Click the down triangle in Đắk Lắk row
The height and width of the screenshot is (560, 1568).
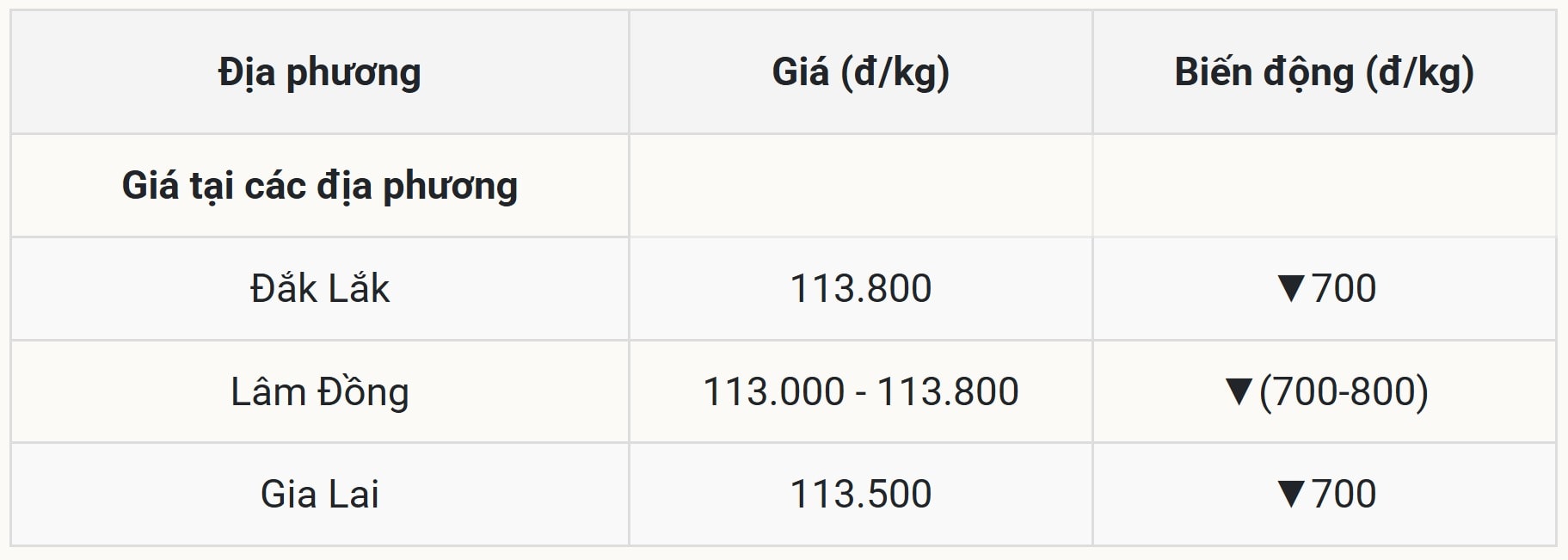[1291, 288]
